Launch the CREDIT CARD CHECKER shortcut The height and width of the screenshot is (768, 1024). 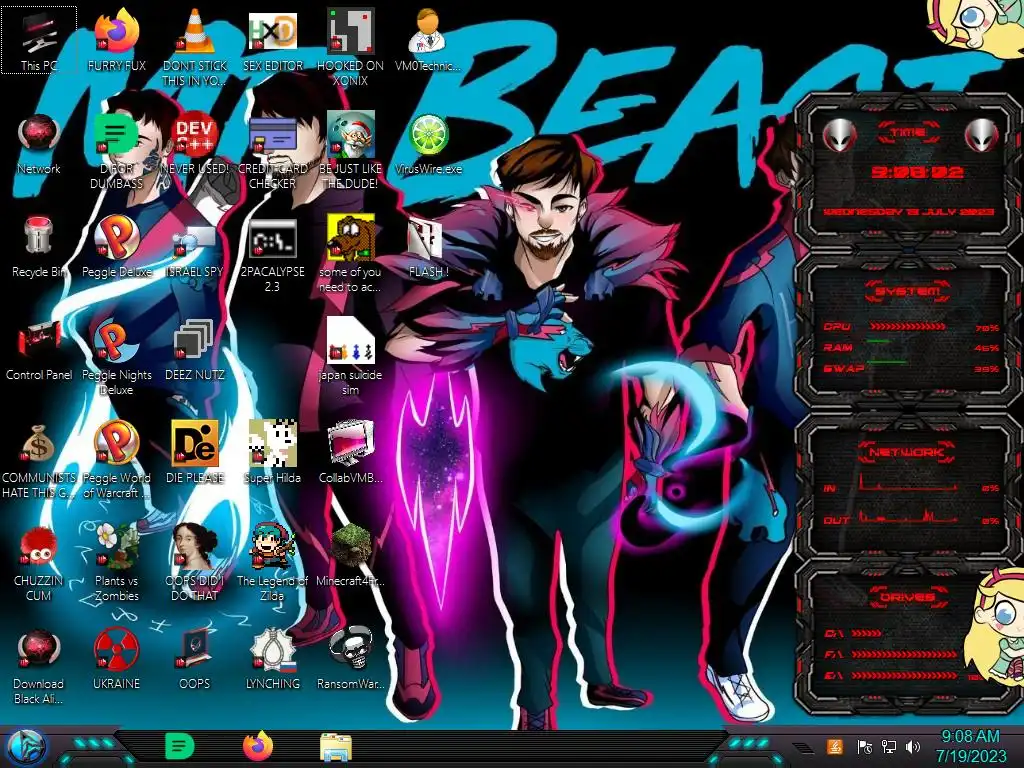click(272, 150)
